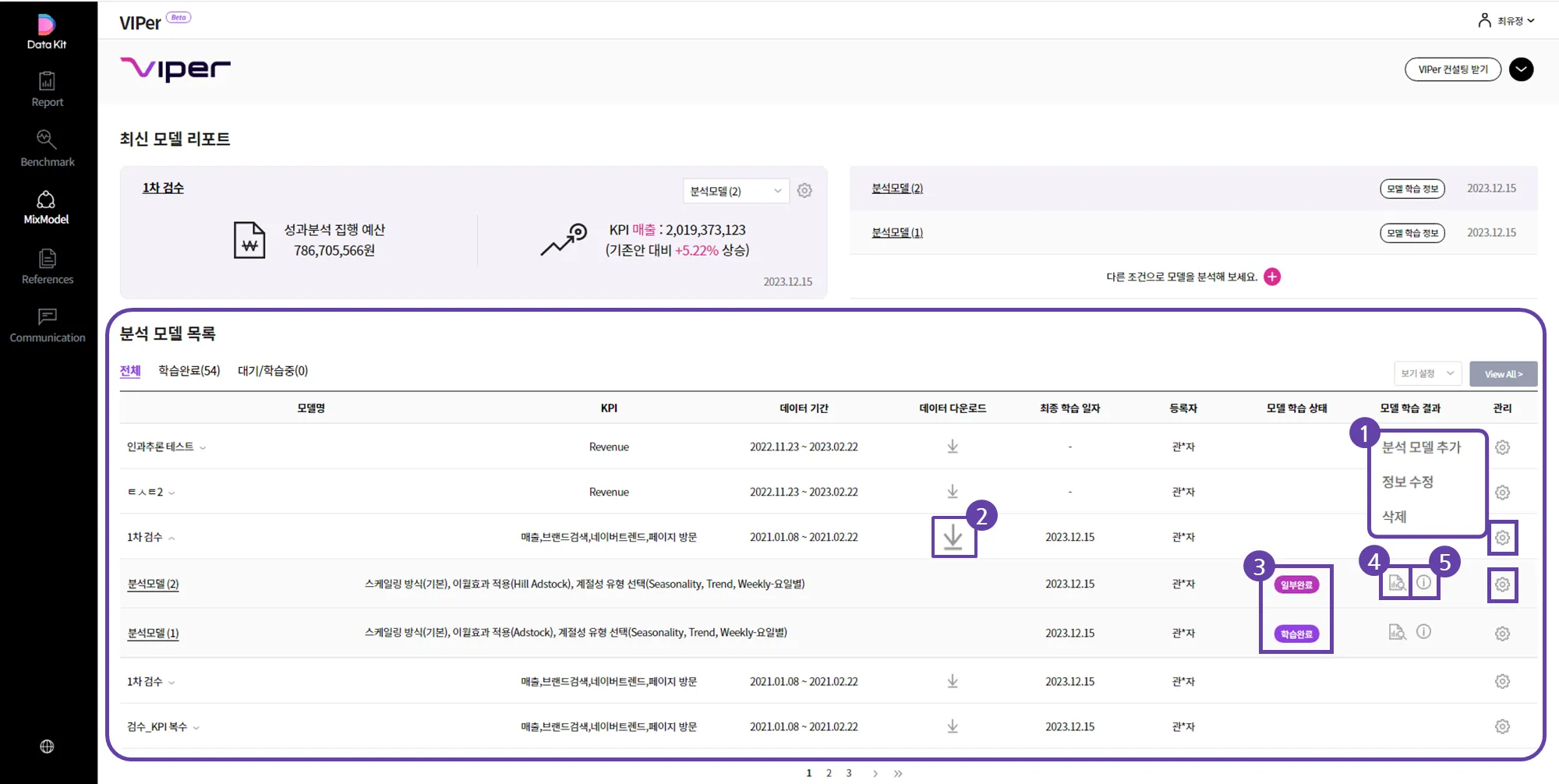The height and width of the screenshot is (784, 1559).
Task: Click the Viper logo
Action: point(175,69)
